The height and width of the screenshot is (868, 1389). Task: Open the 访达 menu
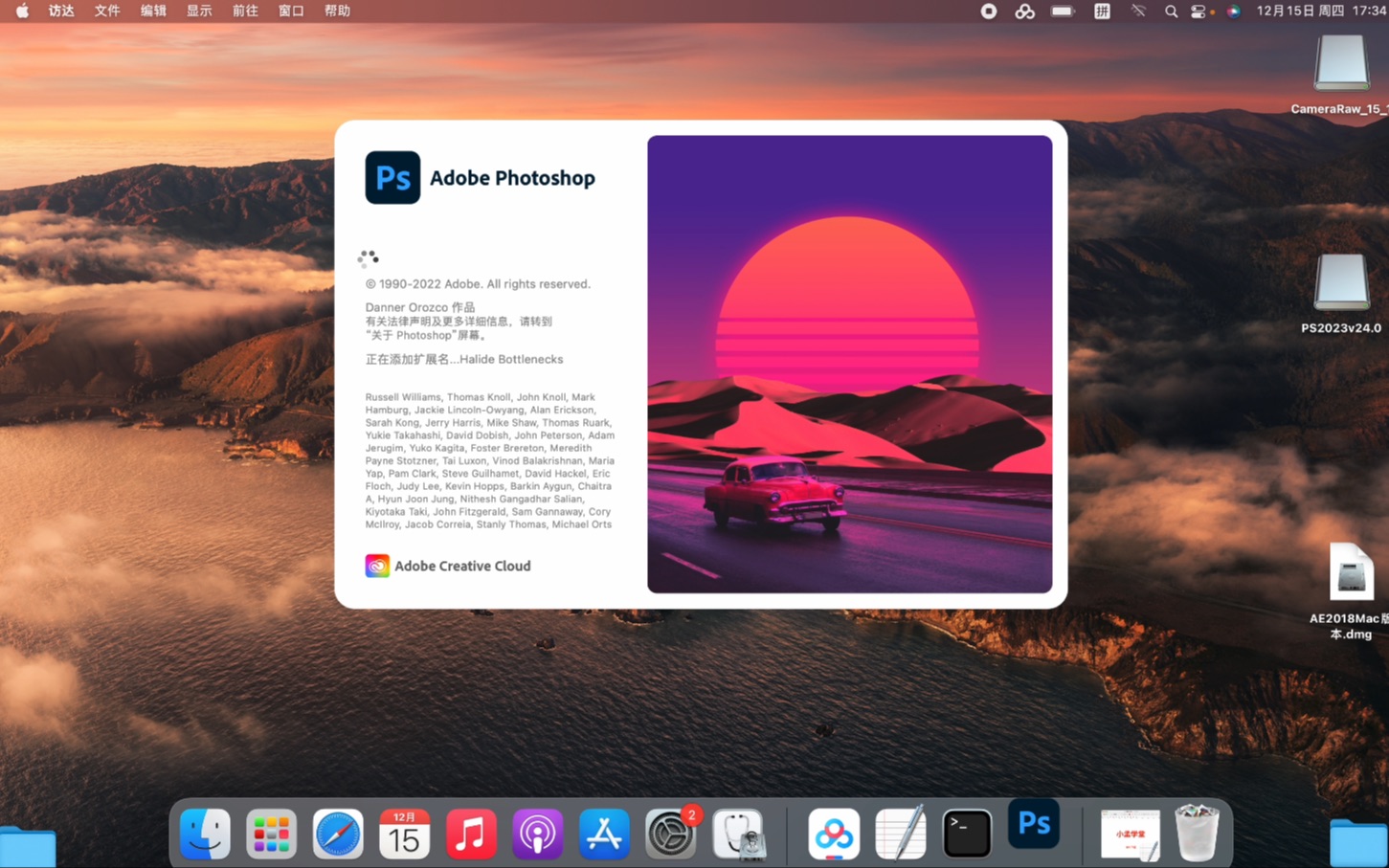(61, 11)
